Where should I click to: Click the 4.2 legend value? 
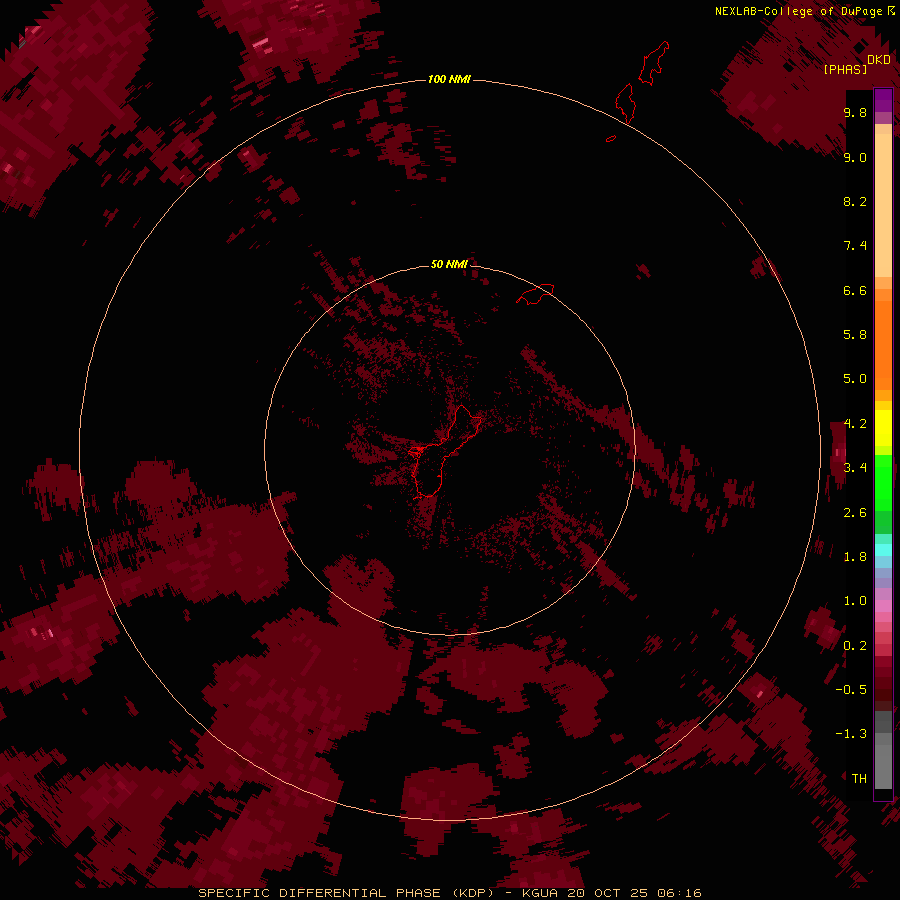tap(855, 424)
